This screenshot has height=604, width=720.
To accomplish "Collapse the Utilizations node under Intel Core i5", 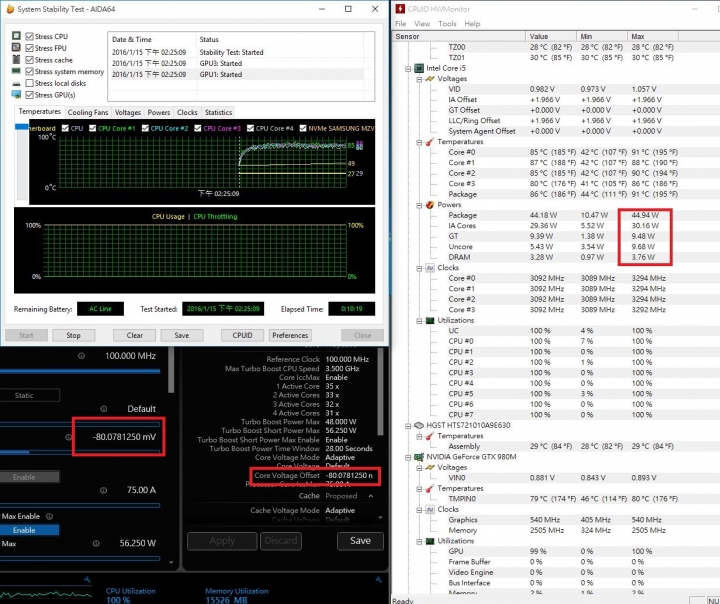I will pyautogui.click(x=419, y=321).
